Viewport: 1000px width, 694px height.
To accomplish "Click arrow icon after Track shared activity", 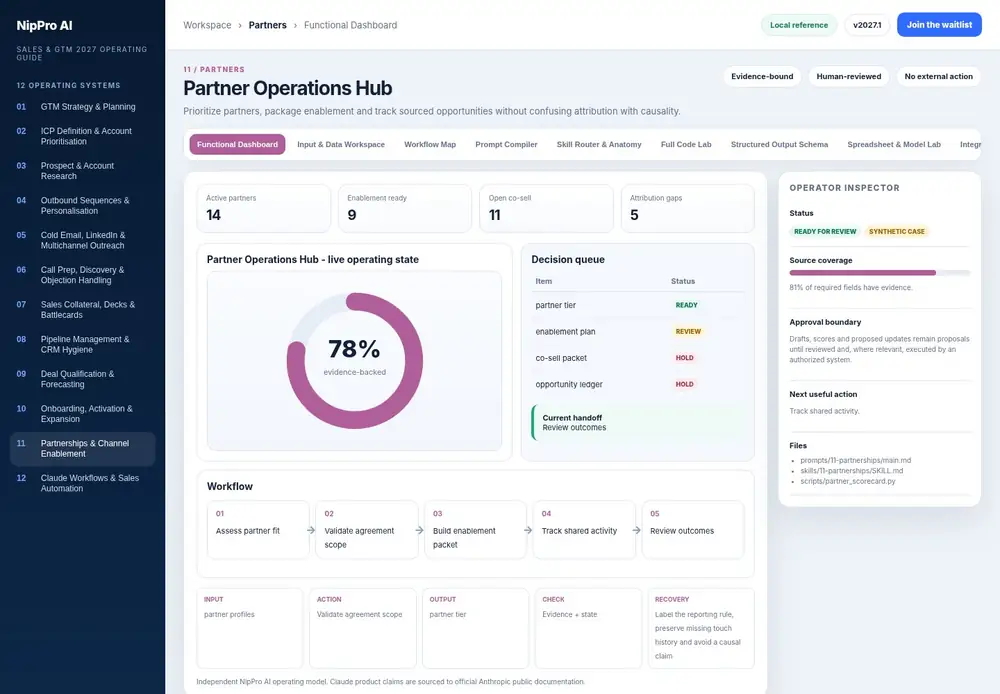I will tap(636, 530).
